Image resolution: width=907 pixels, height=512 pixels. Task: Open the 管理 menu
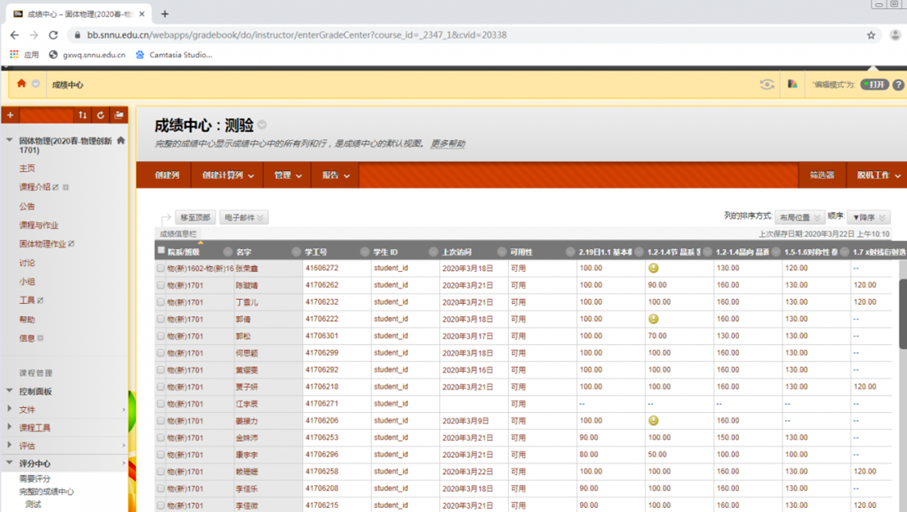(x=288, y=175)
